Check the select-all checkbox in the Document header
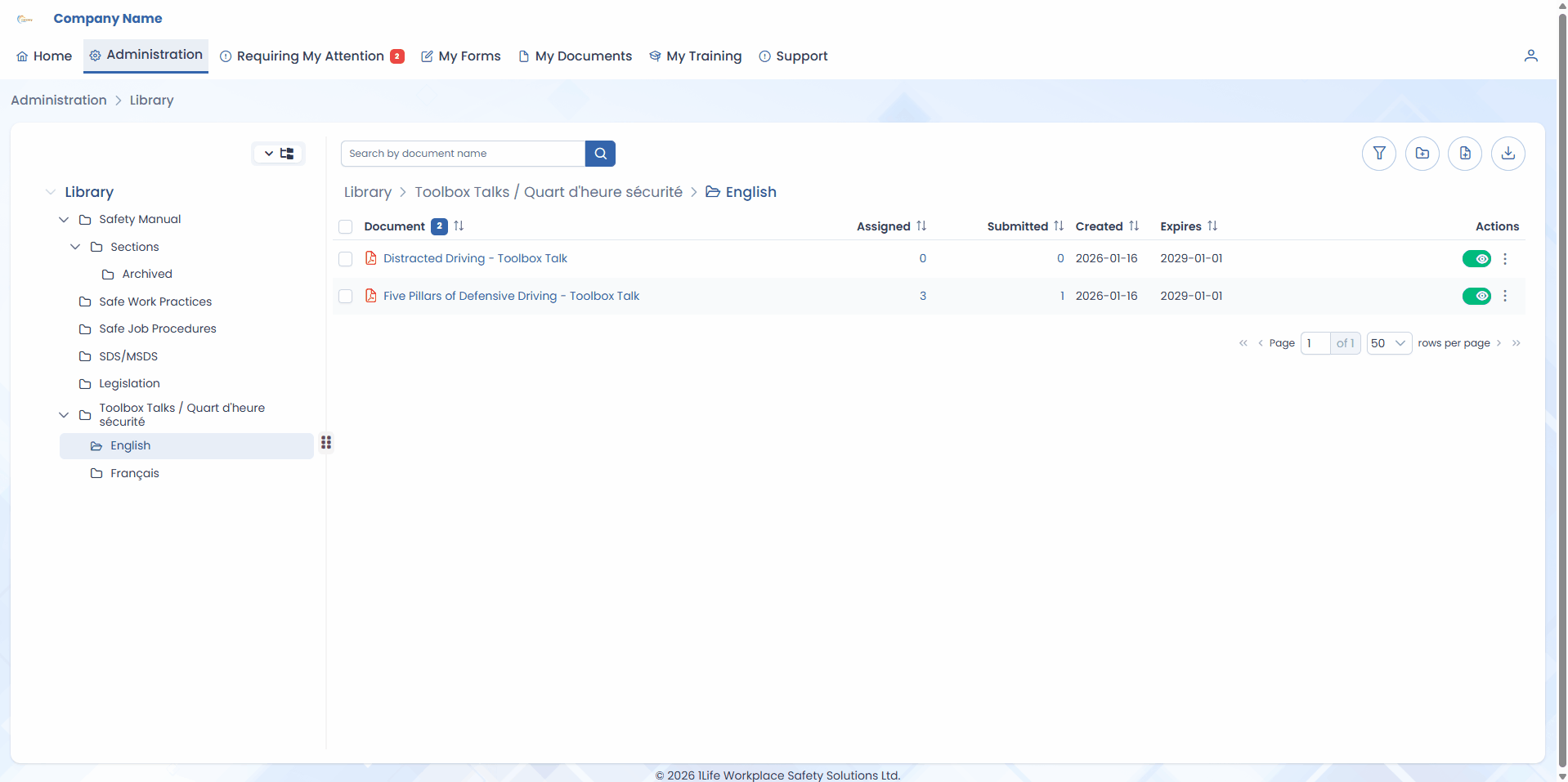 pos(345,227)
